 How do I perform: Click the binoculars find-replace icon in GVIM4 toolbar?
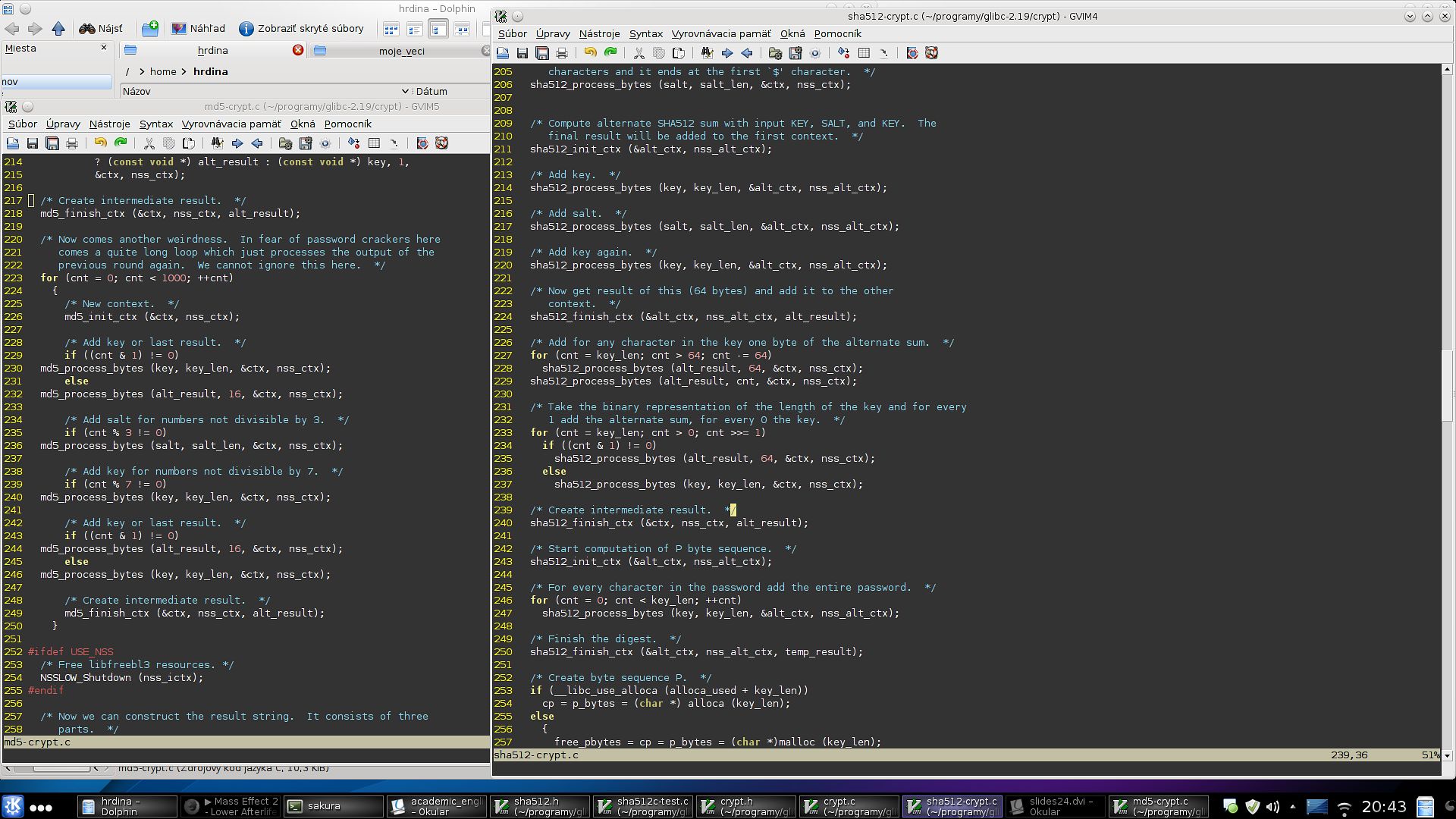tap(707, 53)
